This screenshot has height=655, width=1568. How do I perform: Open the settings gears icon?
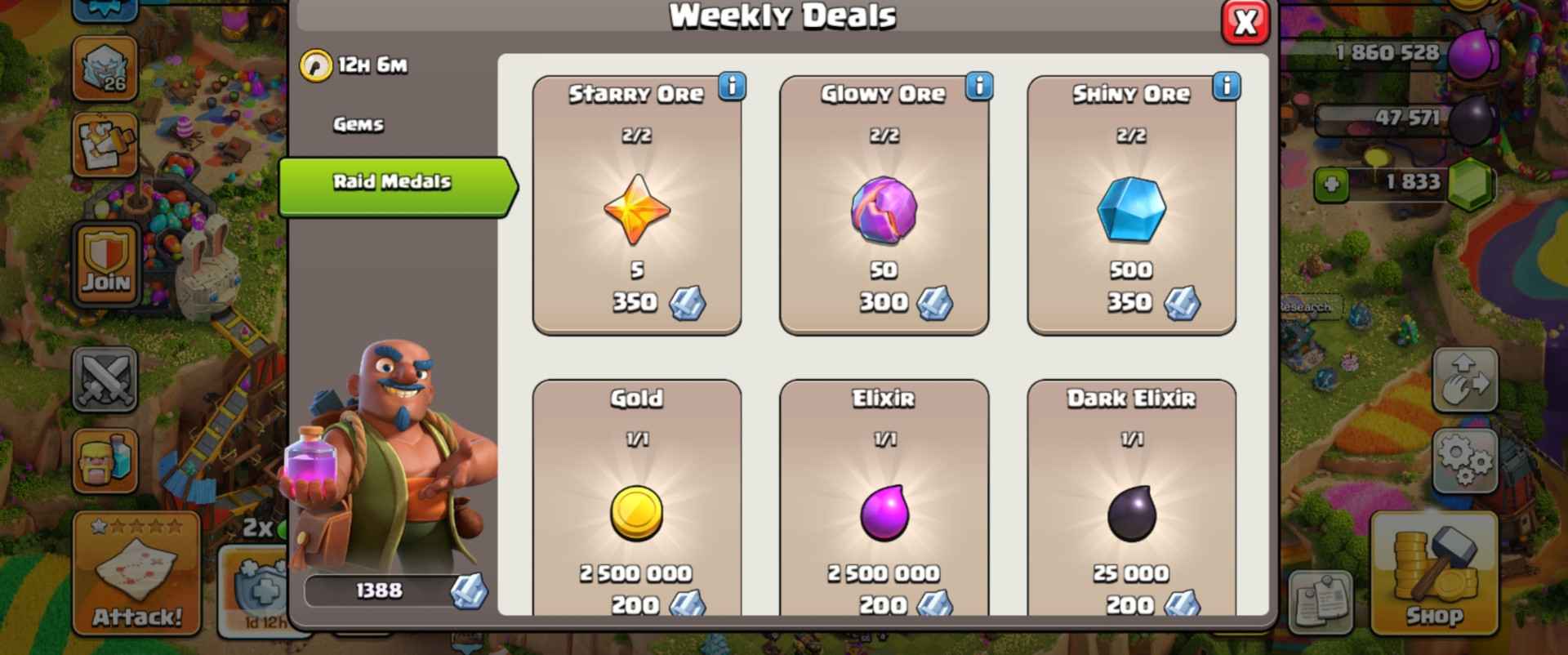coord(1465,460)
